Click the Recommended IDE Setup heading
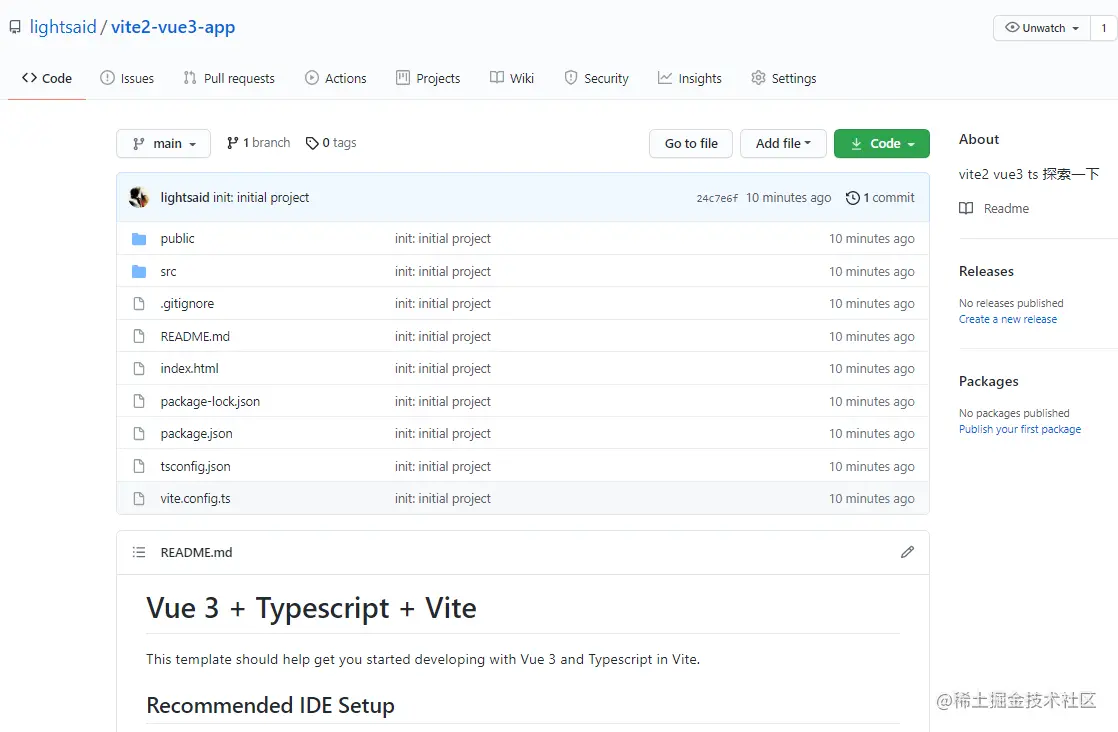The height and width of the screenshot is (732, 1118). (x=270, y=705)
